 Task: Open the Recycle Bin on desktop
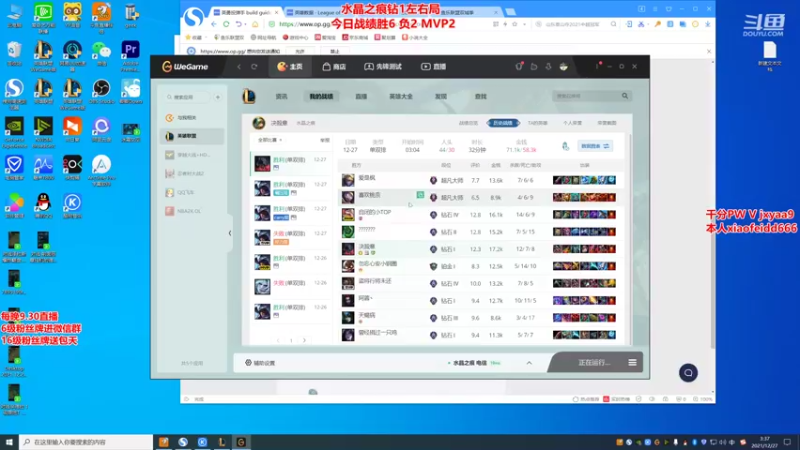14,54
